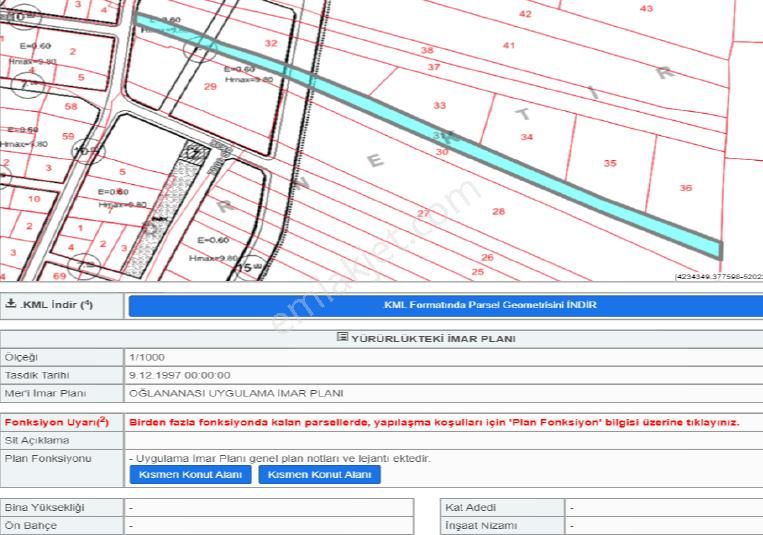The height and width of the screenshot is (535, 763).
Task: Click the Ön Bahçe label
Action: 30,526
